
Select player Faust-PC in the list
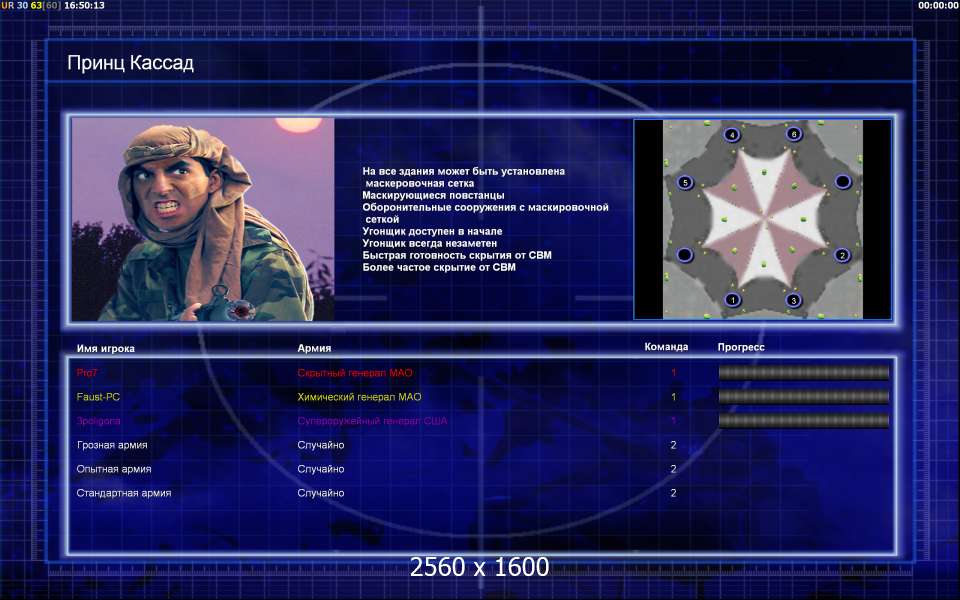click(98, 397)
